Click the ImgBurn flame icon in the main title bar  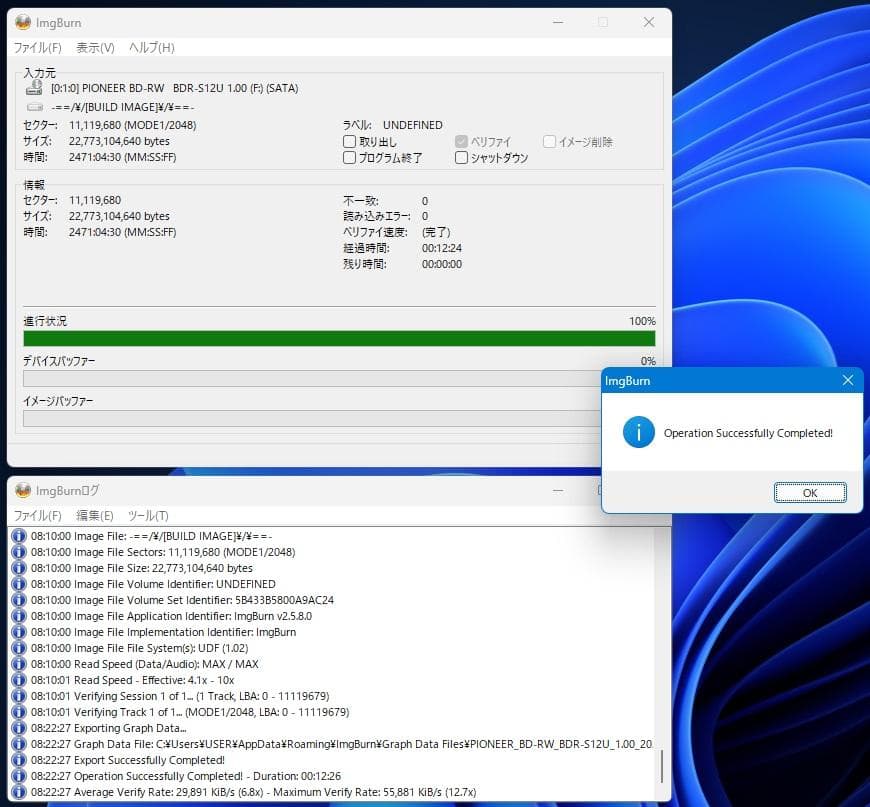click(21, 22)
